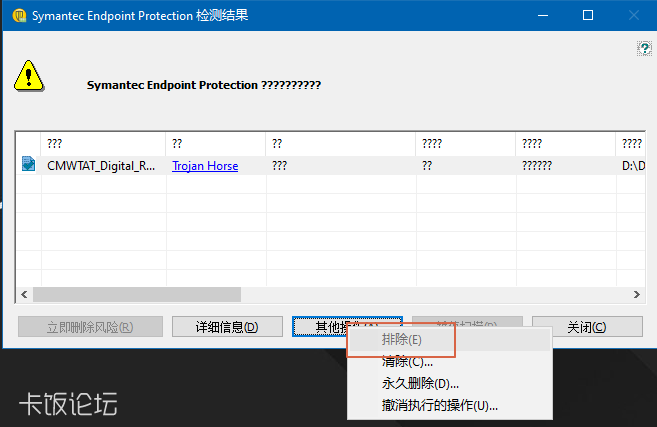657x427 pixels.
Task: Click the horizontal scrollbar thumb
Action: coord(137,295)
